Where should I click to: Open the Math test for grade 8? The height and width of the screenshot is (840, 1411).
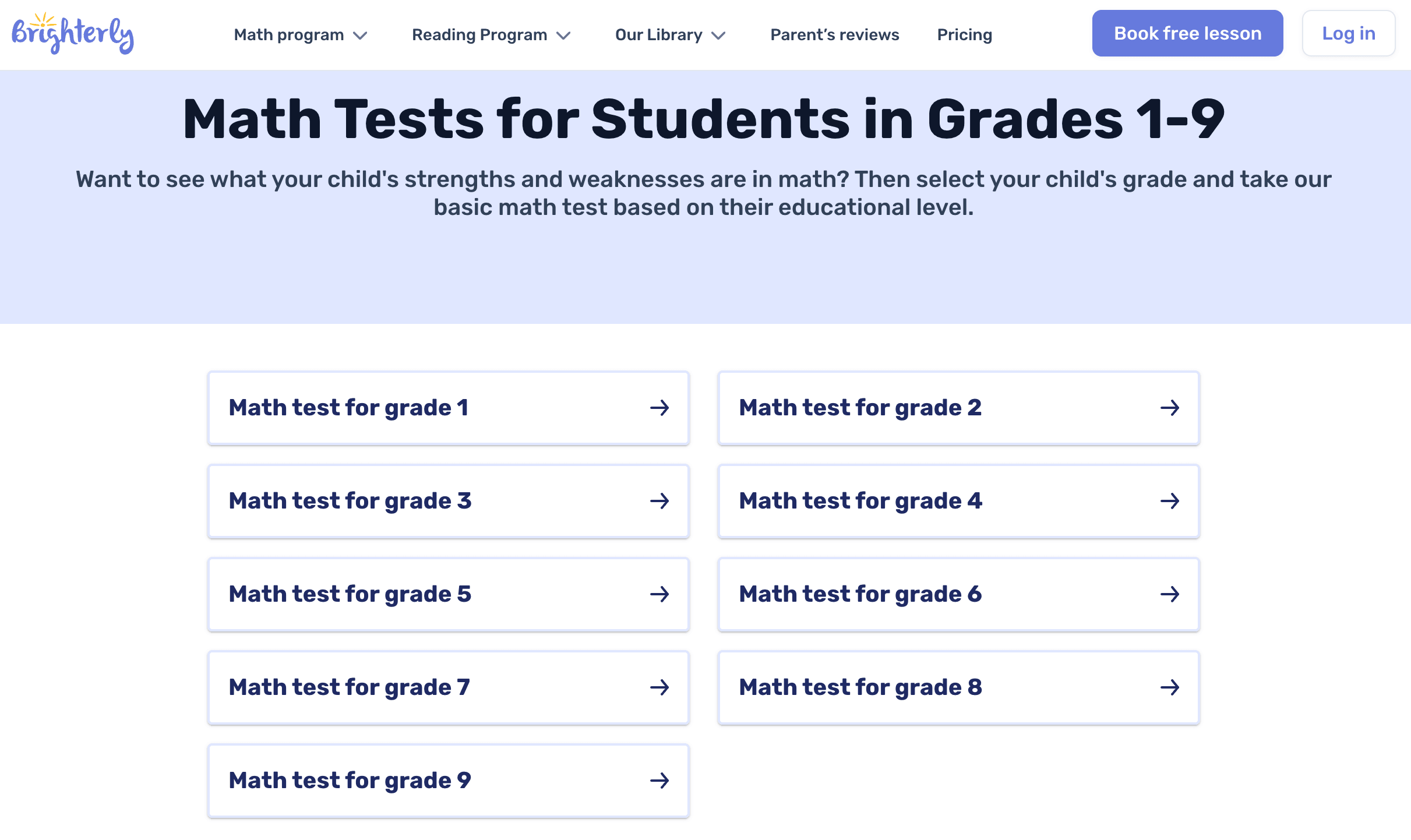point(958,687)
